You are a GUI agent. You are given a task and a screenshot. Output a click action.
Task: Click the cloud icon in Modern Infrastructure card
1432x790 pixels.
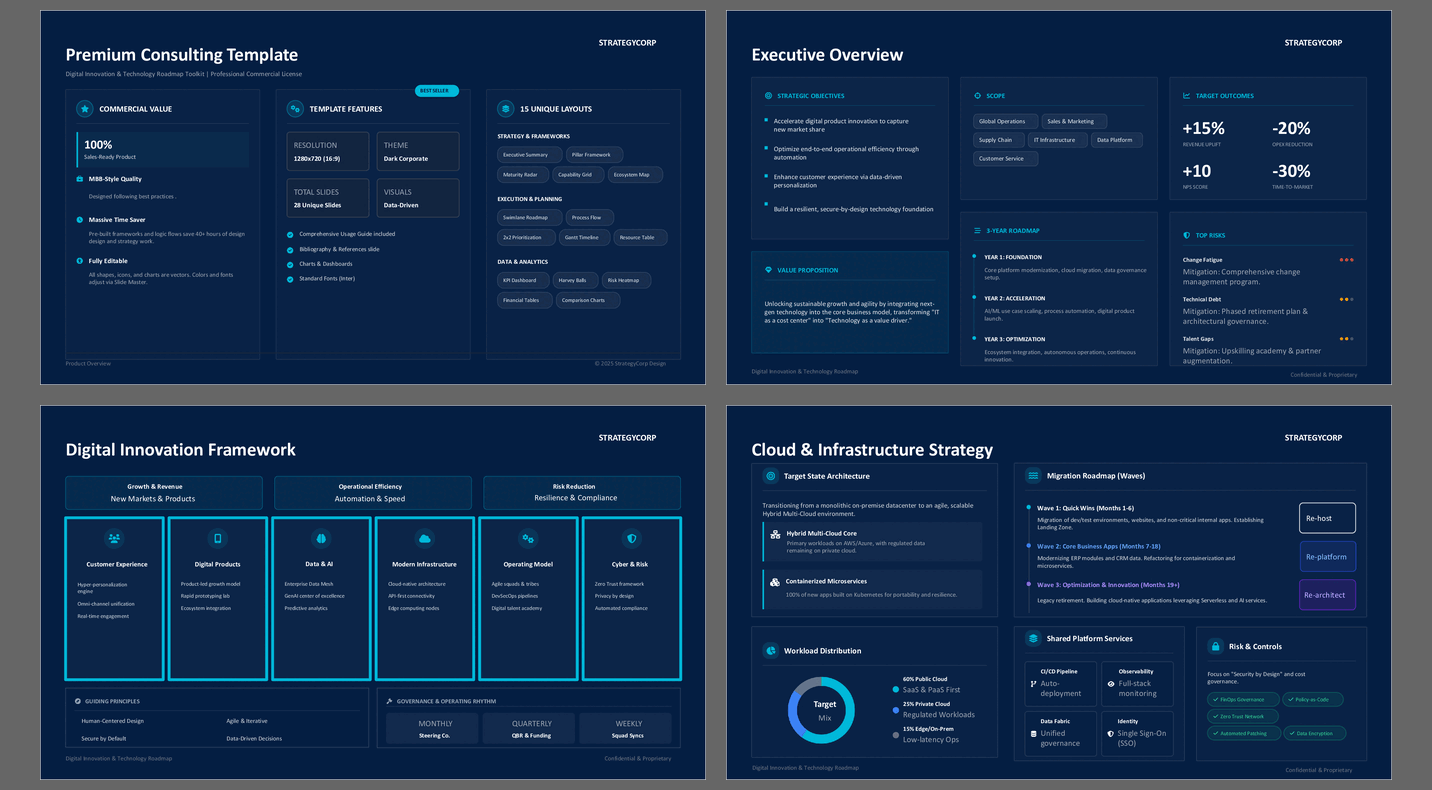(424, 538)
